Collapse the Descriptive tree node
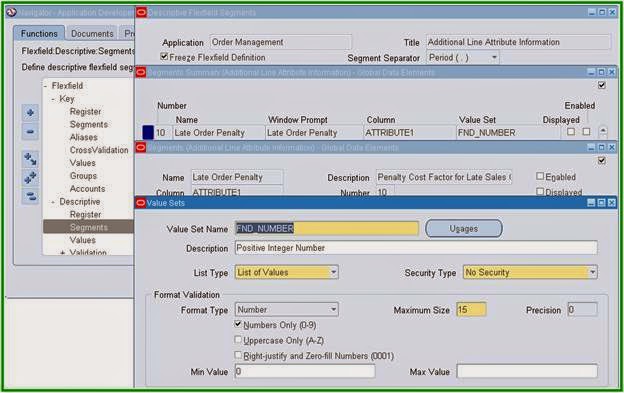Screen dimensions: 624x393 click(53, 202)
